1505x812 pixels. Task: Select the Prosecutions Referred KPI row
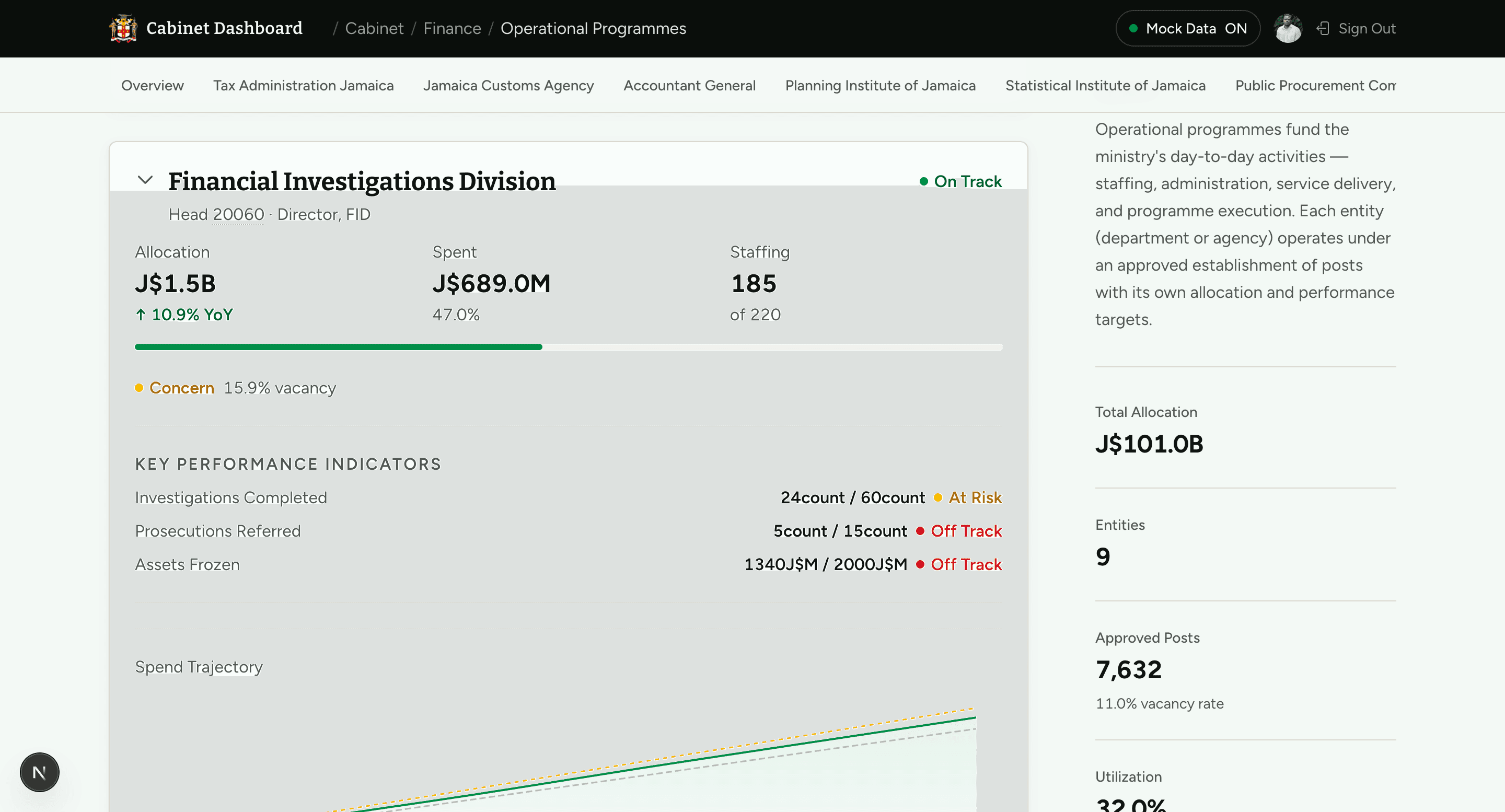(x=569, y=530)
